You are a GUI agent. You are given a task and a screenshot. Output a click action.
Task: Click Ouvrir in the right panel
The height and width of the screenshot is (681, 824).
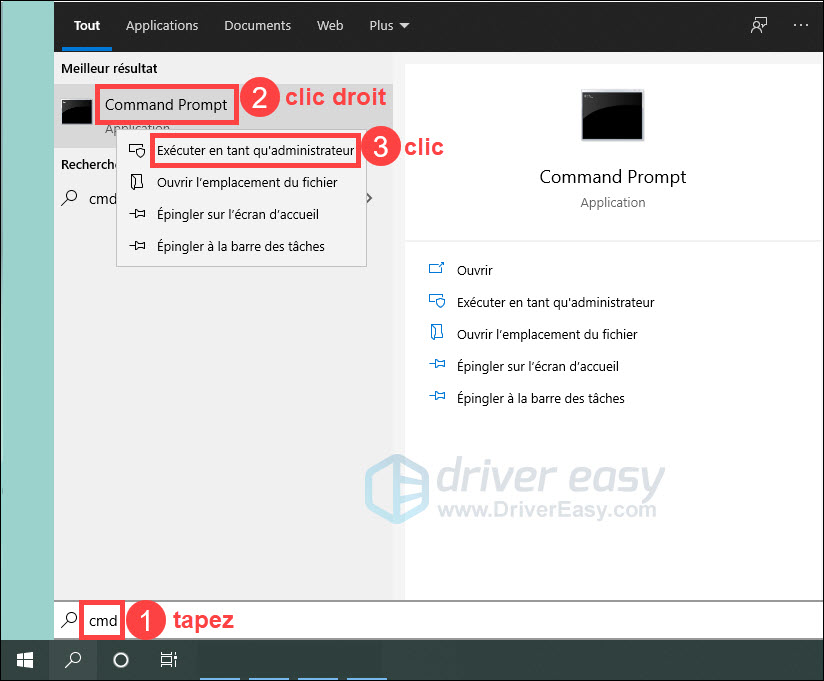click(x=474, y=270)
